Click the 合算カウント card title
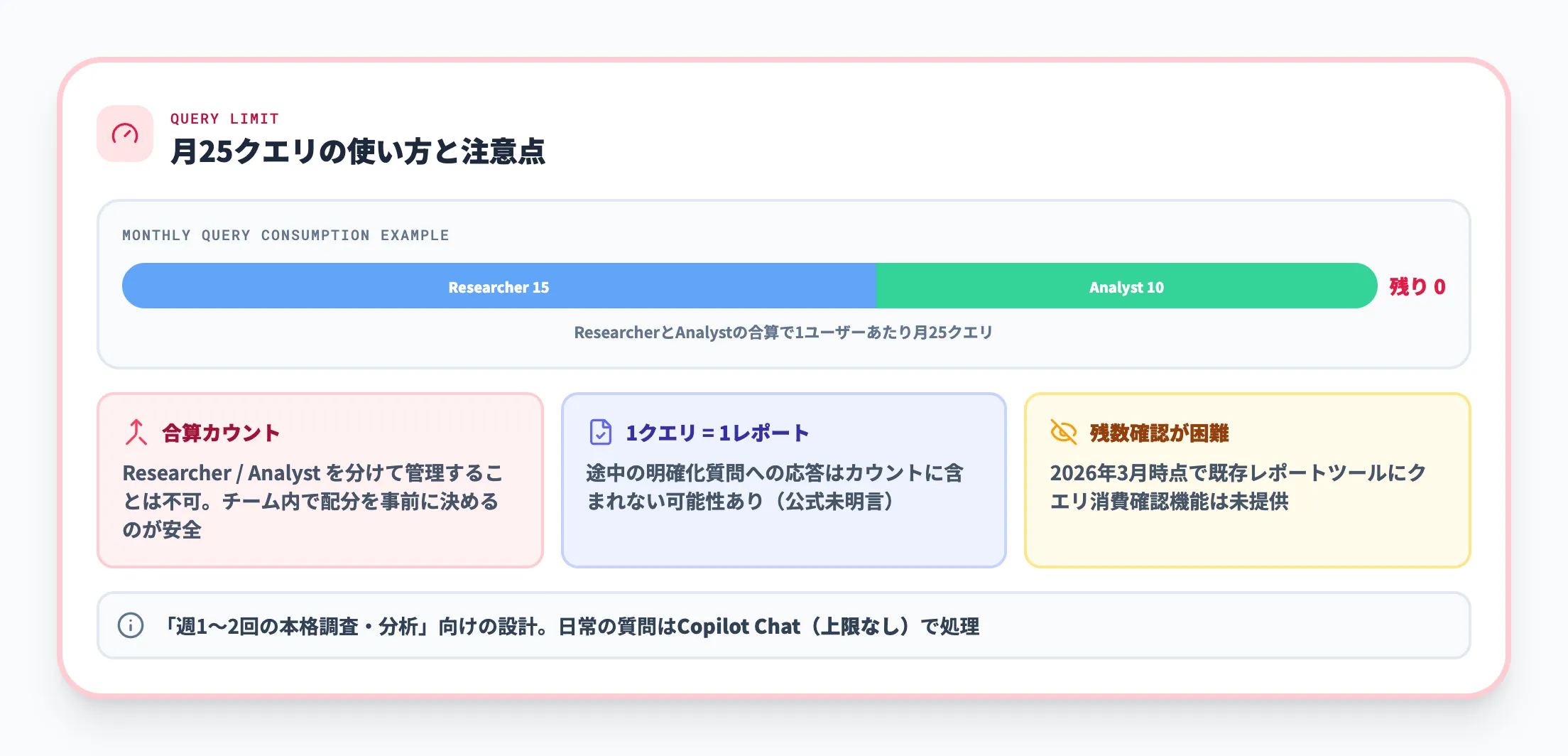1568x756 pixels. [x=221, y=433]
